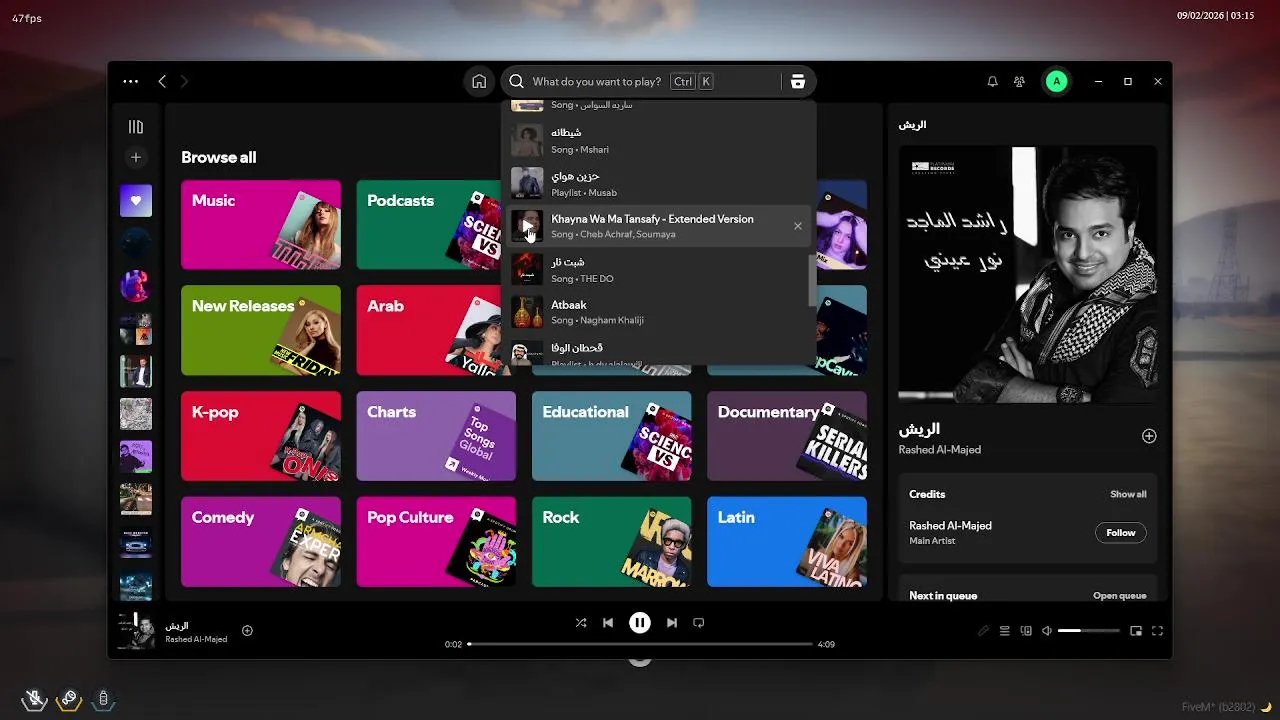Open Liked Songs heart tile in sidebar
The image size is (1280, 720).
pos(136,200)
